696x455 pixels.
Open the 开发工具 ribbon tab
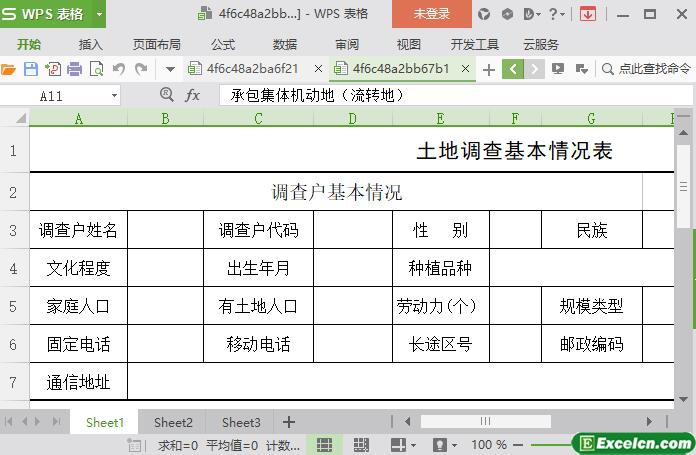point(475,44)
